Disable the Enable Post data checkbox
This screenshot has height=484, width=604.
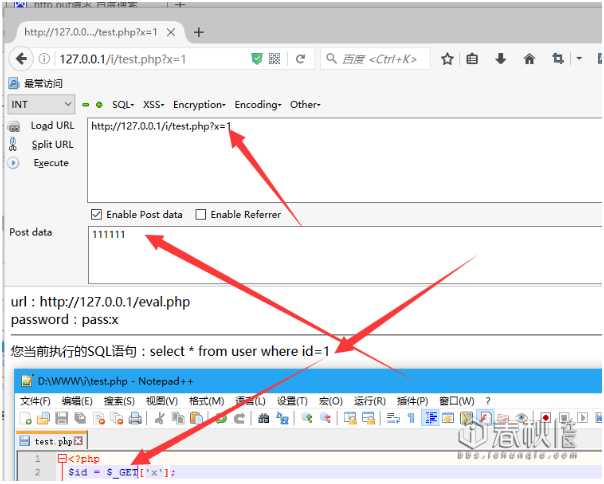pyautogui.click(x=96, y=214)
